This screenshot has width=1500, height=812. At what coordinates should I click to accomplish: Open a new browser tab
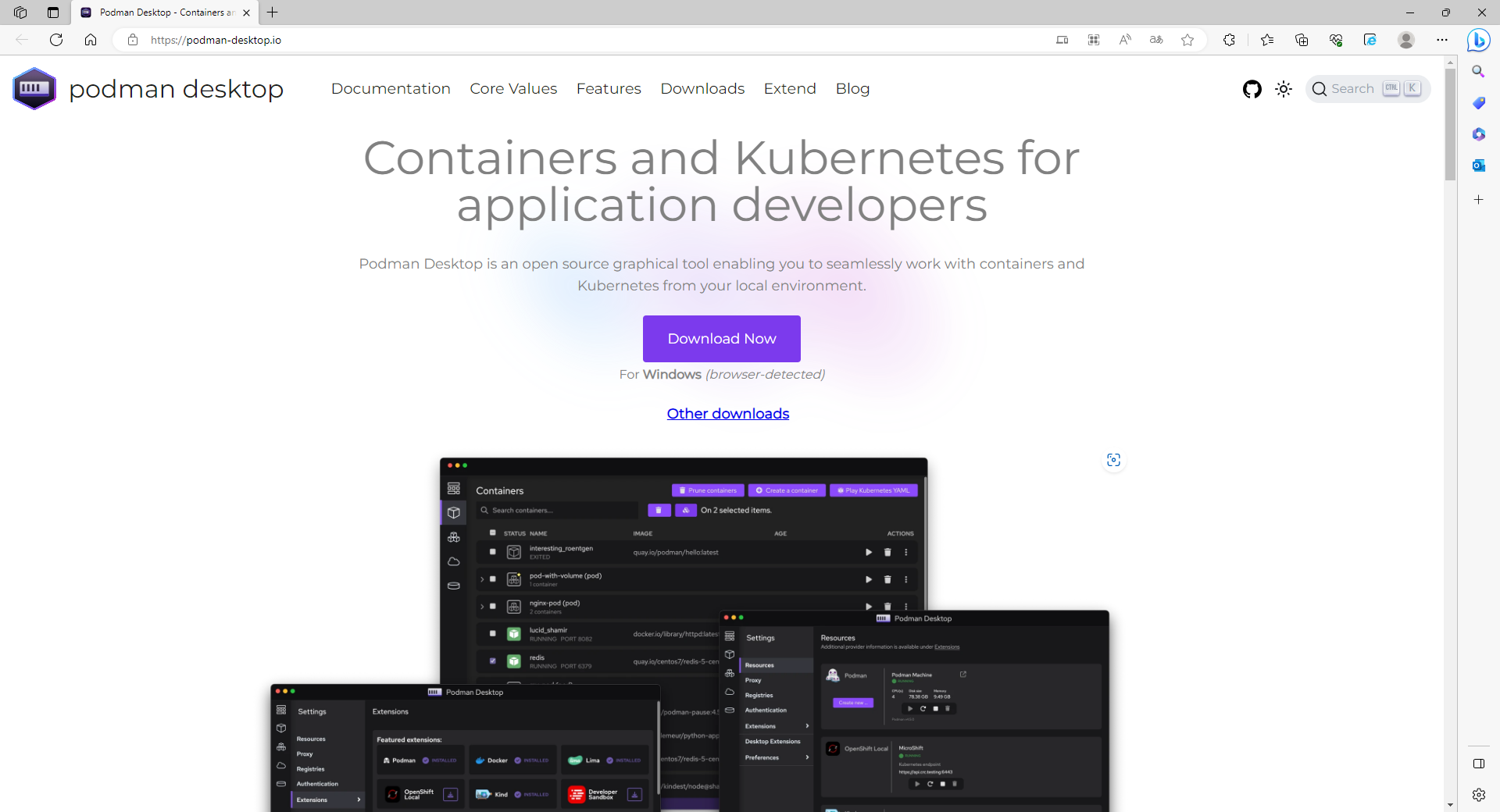(272, 12)
